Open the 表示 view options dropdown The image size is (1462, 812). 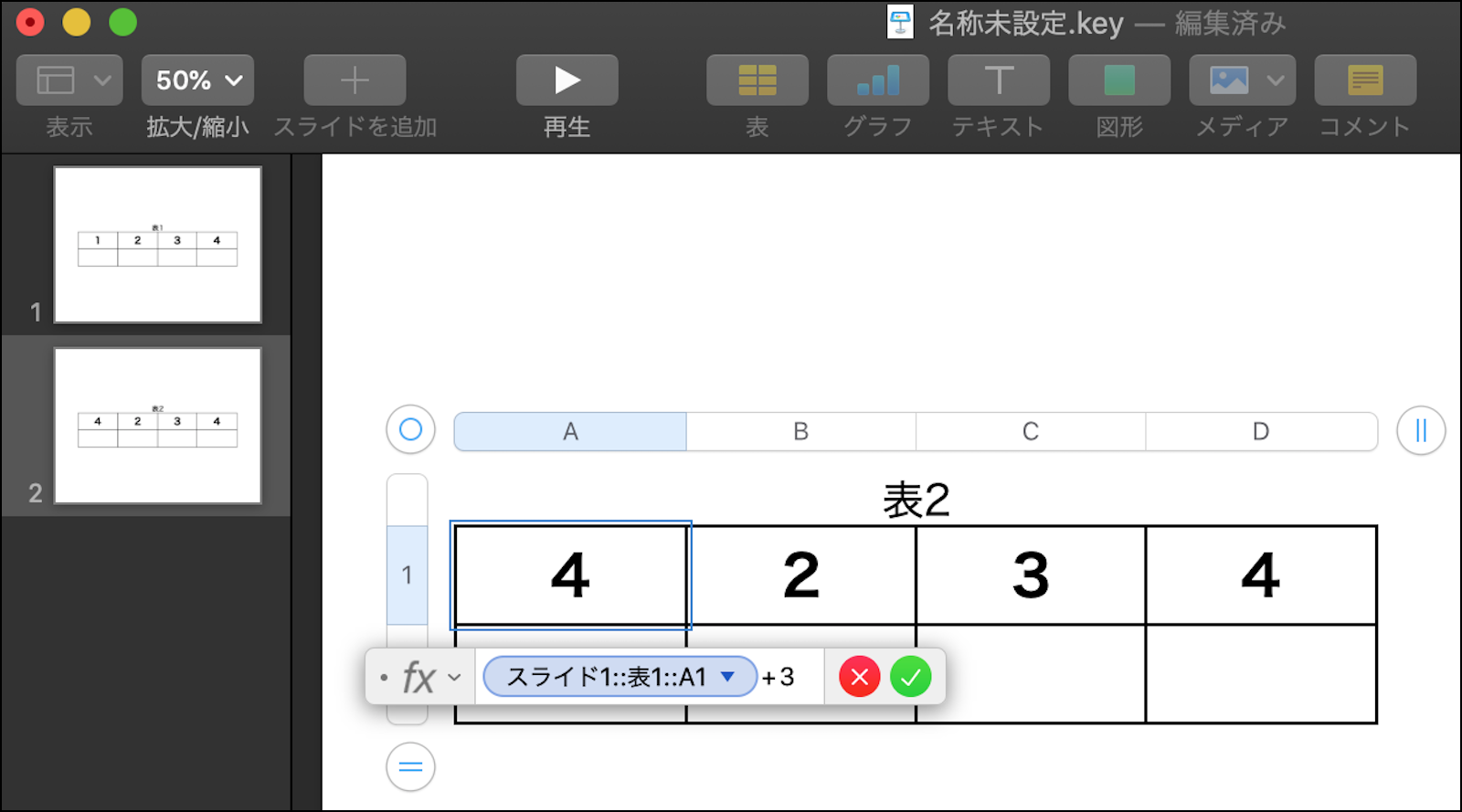(x=69, y=80)
